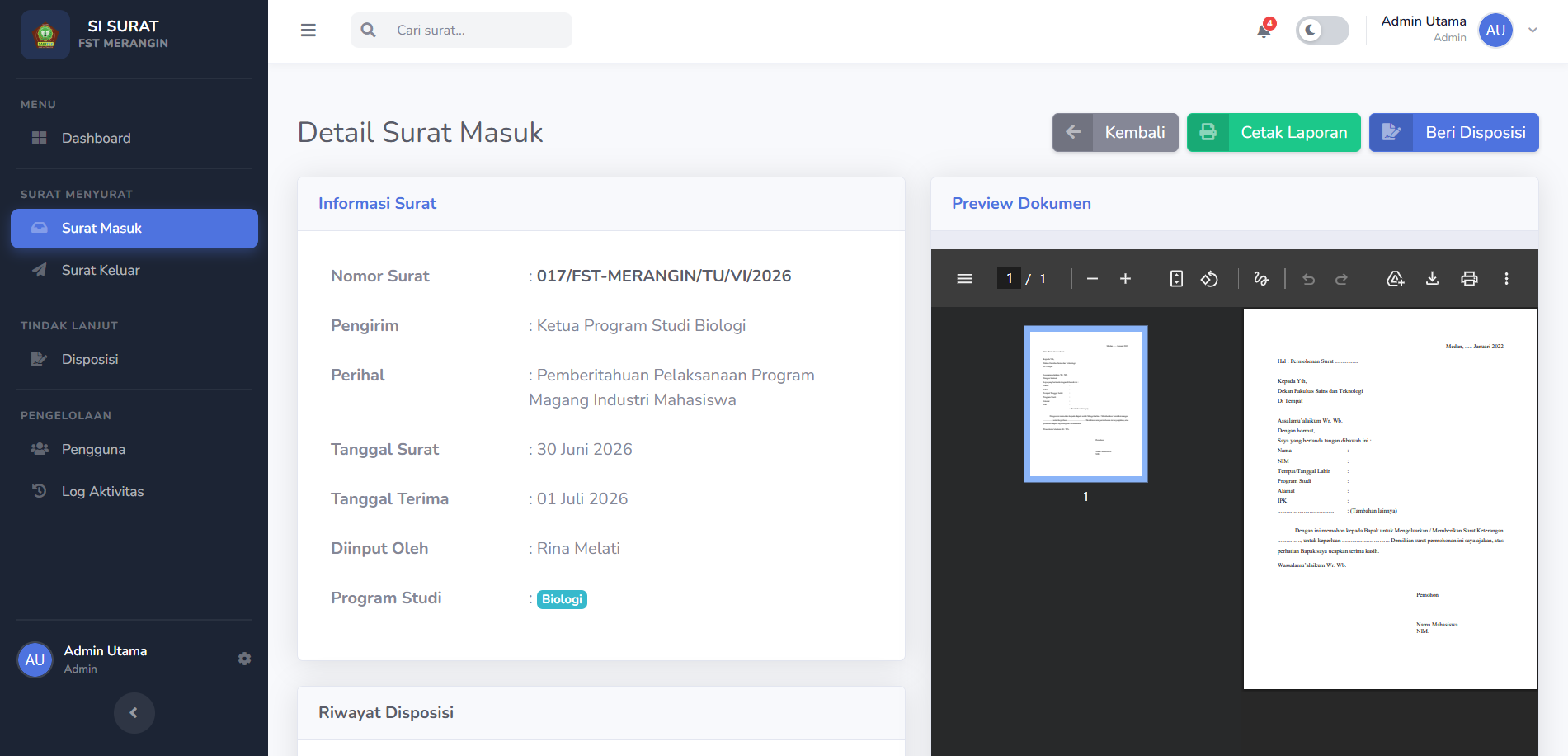Open PDF viewer more actions menu
Viewport: 1568px width, 756px height.
point(1506,279)
